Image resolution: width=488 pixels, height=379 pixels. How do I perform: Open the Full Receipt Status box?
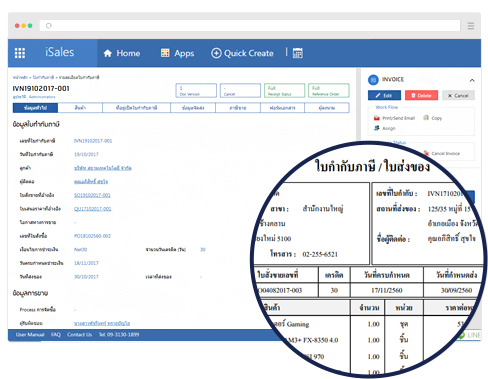point(284,90)
